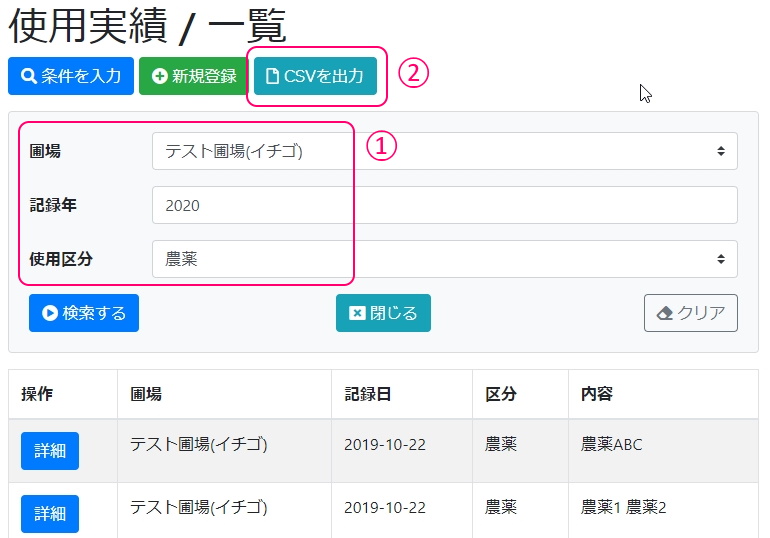This screenshot has width=770, height=538.
Task: Click the eraser icon in クリア button
Action: [665, 313]
